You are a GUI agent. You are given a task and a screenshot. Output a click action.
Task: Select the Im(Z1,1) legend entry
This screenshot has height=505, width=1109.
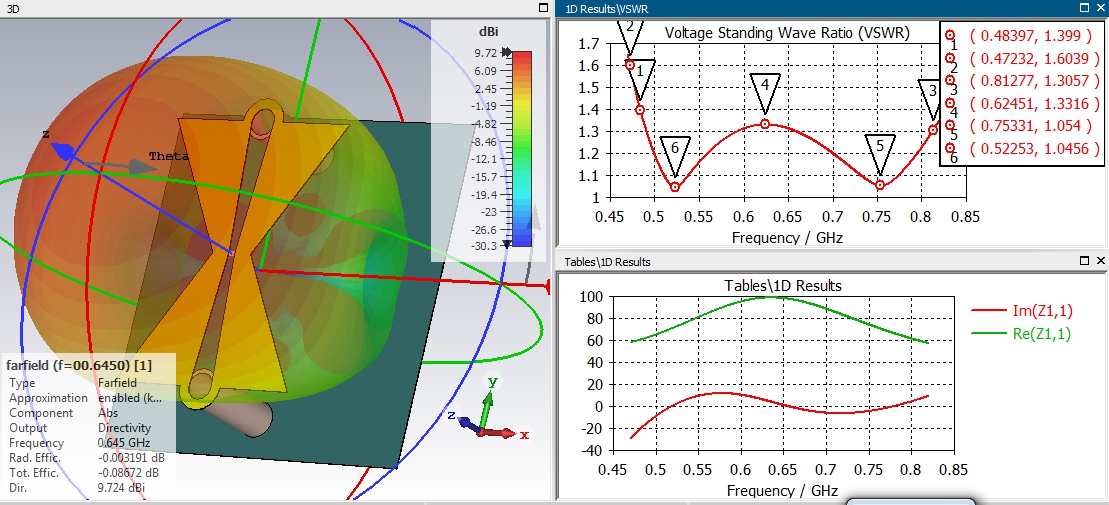tap(1020, 309)
